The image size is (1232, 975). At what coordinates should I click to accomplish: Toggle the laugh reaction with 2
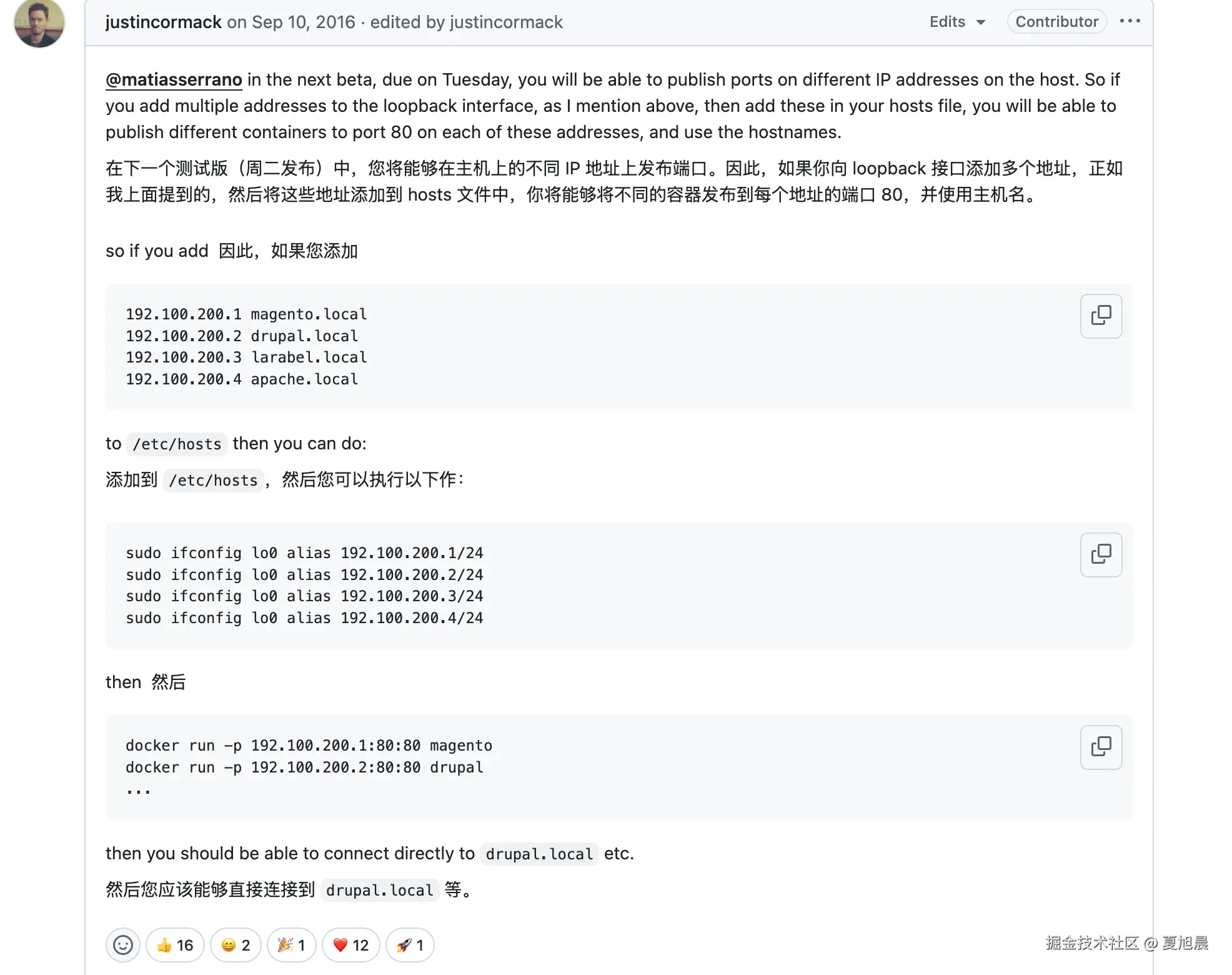click(x=236, y=945)
